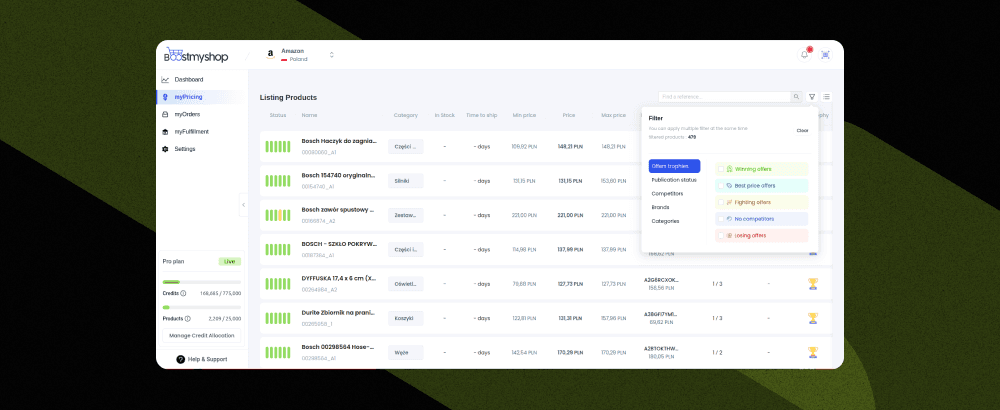Image resolution: width=1000 pixels, height=410 pixels.
Task: Click the Winning offers label icon
Action: coord(730,169)
